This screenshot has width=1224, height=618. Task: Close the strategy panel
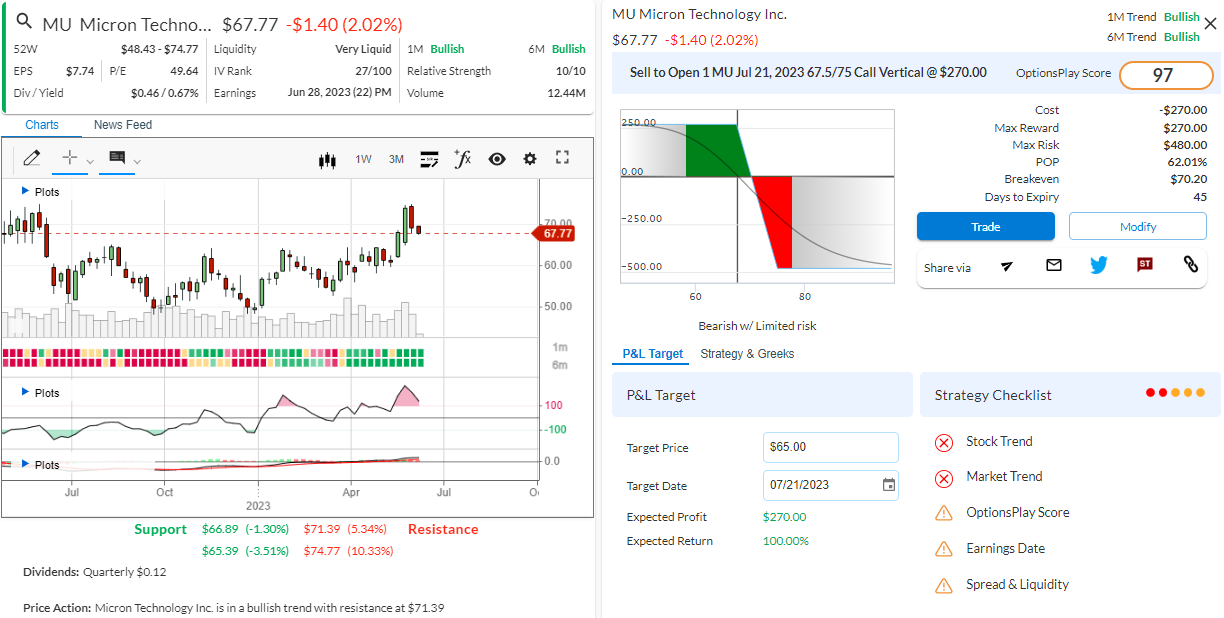click(x=1210, y=25)
